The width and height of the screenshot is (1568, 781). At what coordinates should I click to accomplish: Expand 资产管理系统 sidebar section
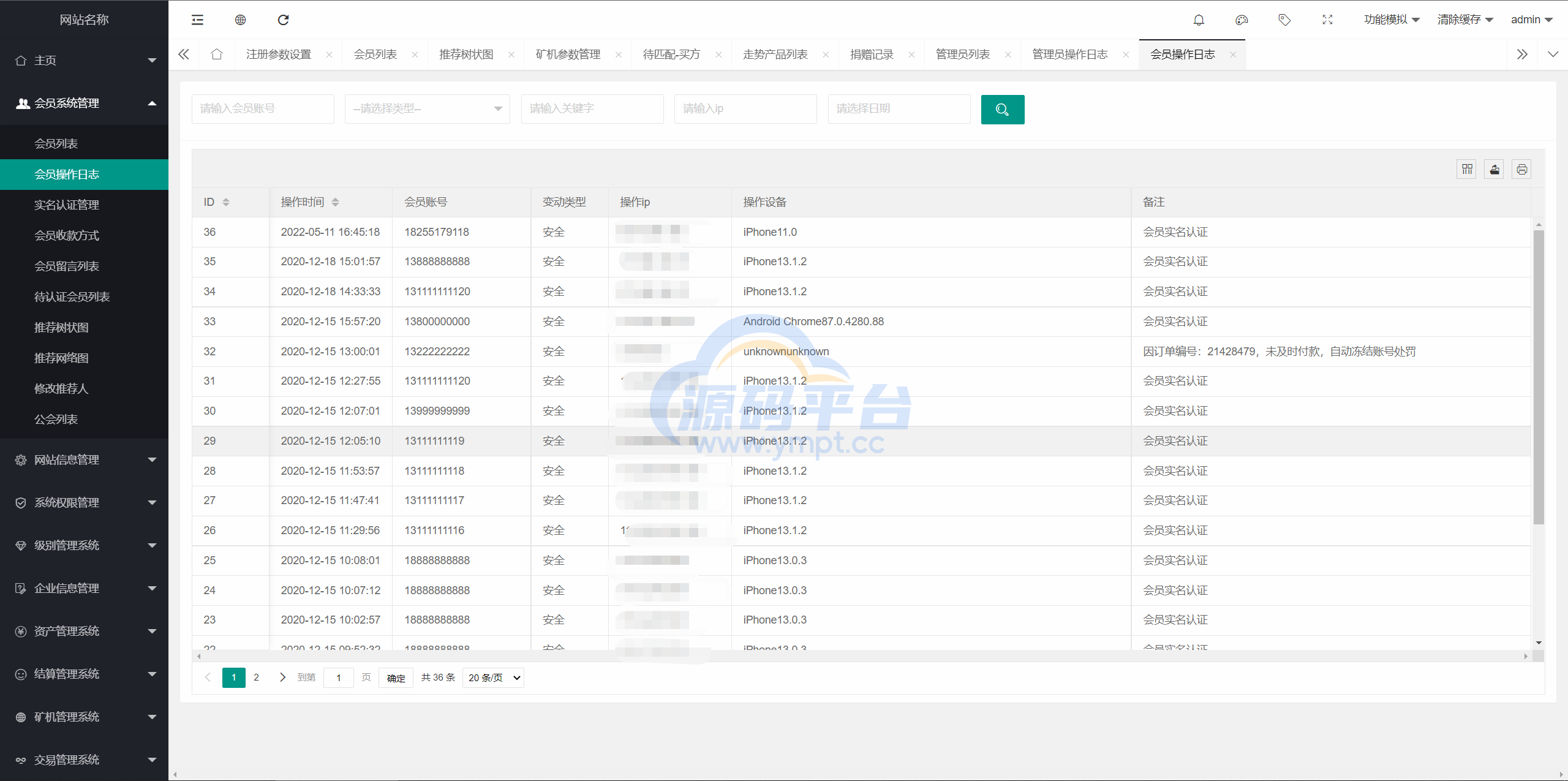tap(84, 631)
